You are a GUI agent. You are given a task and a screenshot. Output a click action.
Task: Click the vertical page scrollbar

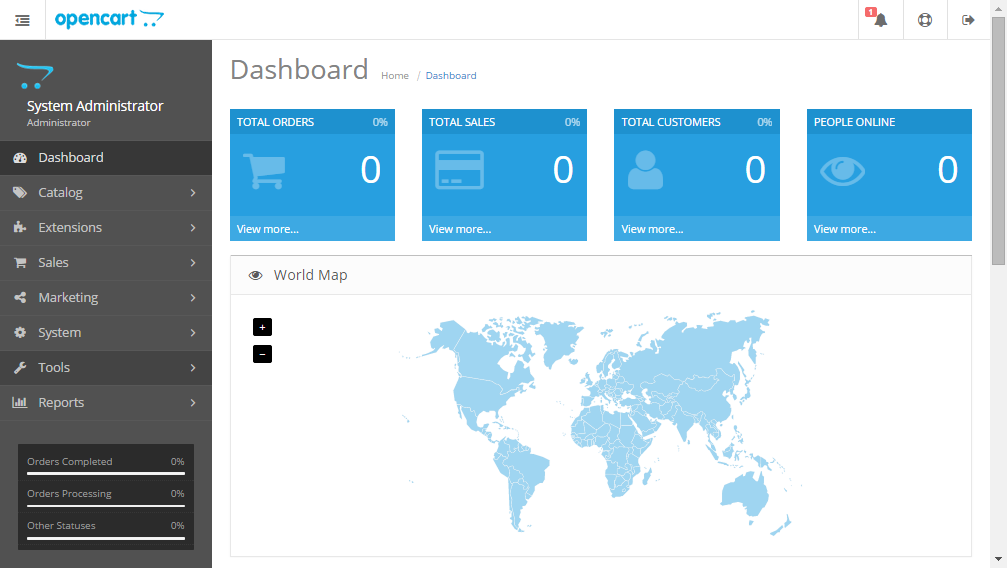pos(998,140)
